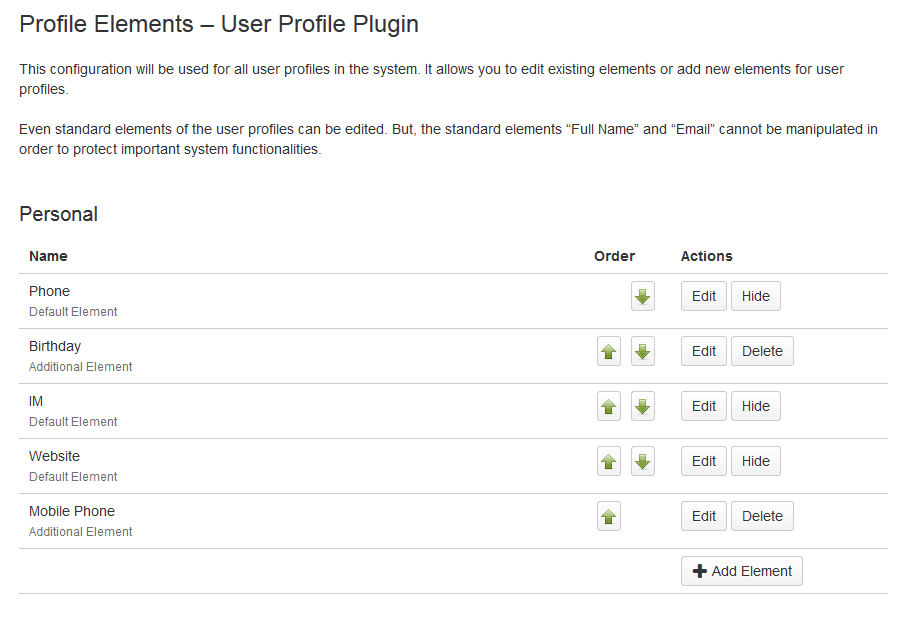Move IM element down
919x627 pixels.
pos(643,407)
